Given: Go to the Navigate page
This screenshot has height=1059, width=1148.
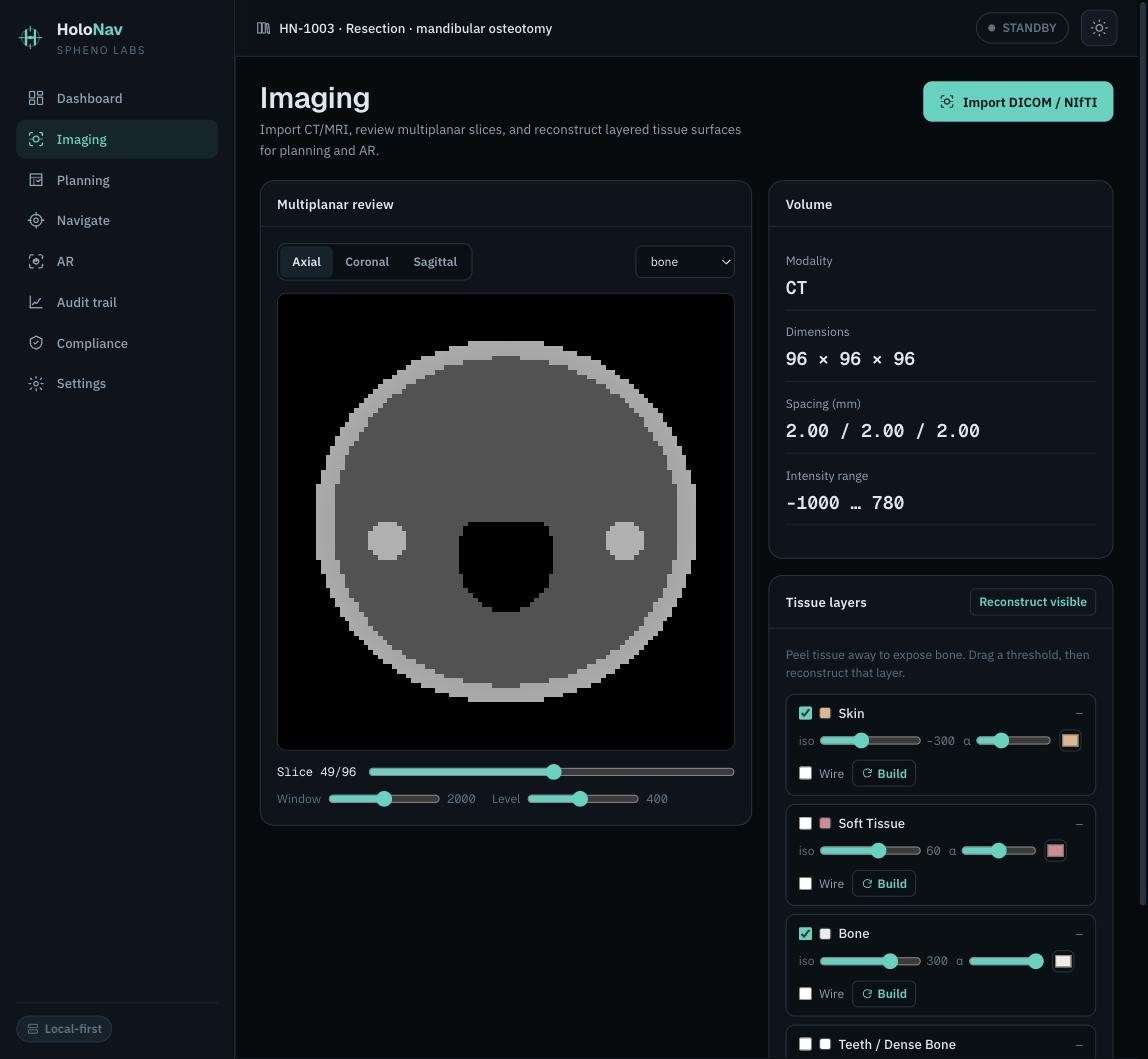Looking at the screenshot, I should 117,220.
